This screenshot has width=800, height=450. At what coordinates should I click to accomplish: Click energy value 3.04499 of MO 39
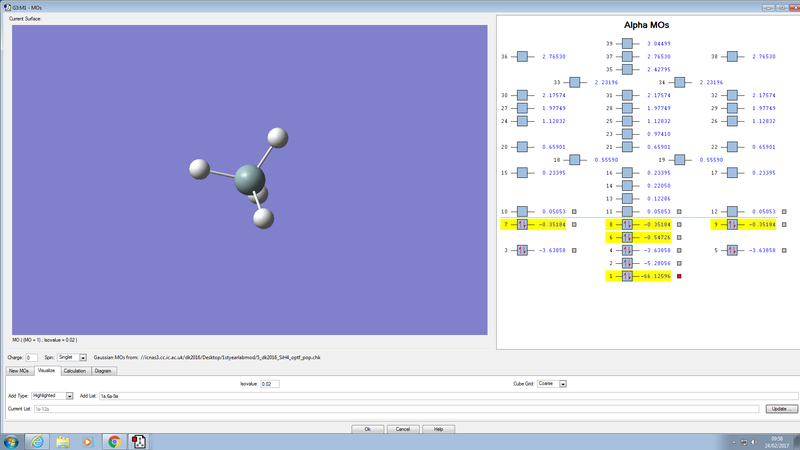(659, 43)
